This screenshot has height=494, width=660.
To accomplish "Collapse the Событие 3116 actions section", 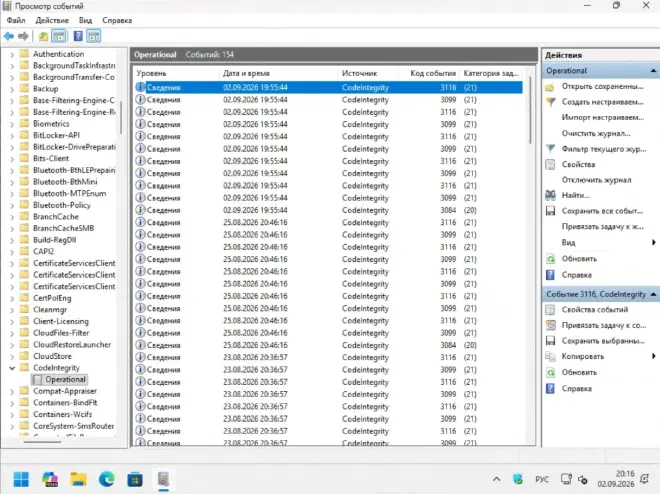I will pos(653,294).
